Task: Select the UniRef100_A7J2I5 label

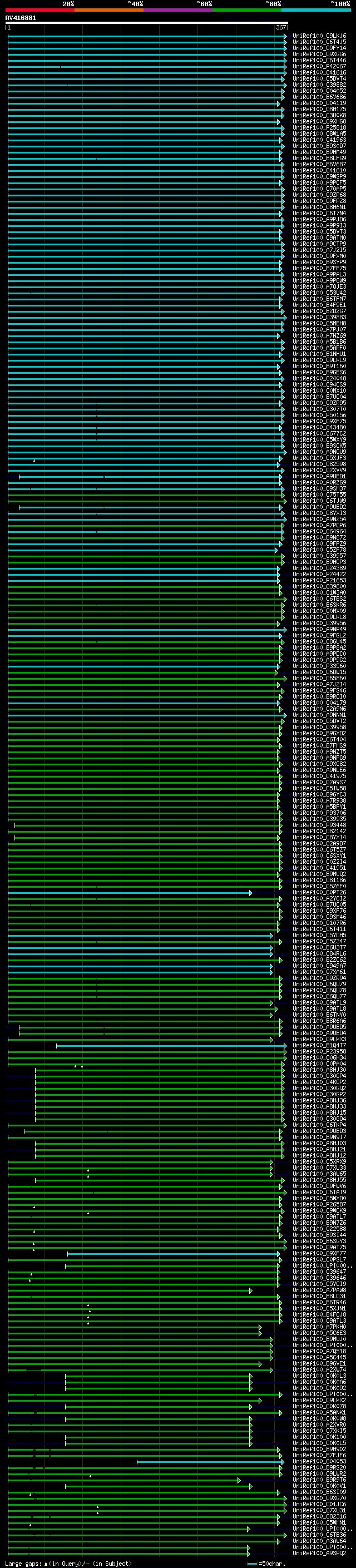Action: [319, 250]
